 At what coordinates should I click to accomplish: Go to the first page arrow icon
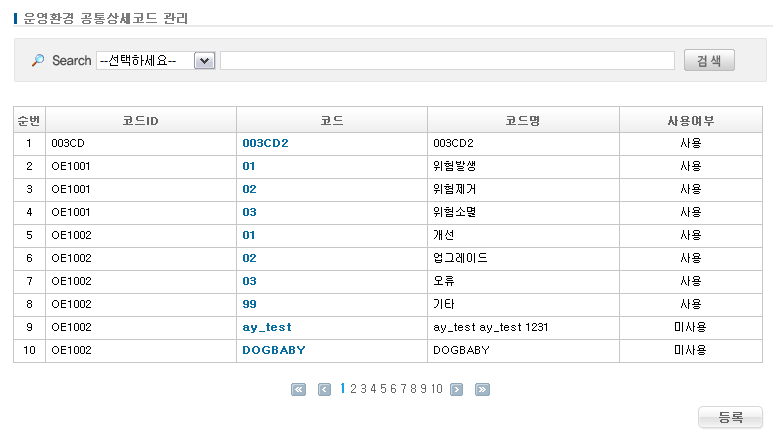[298, 390]
